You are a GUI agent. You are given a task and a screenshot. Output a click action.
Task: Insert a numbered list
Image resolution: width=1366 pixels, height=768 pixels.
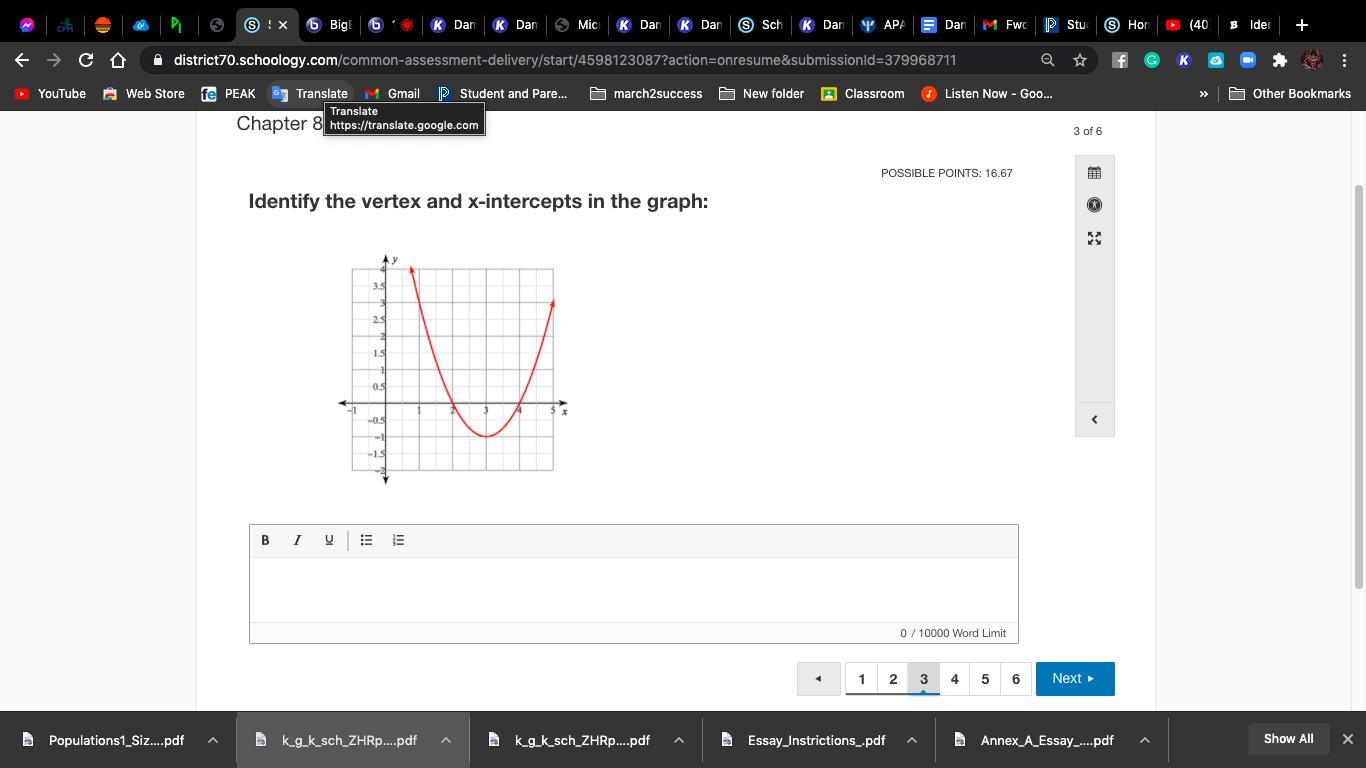tap(398, 540)
